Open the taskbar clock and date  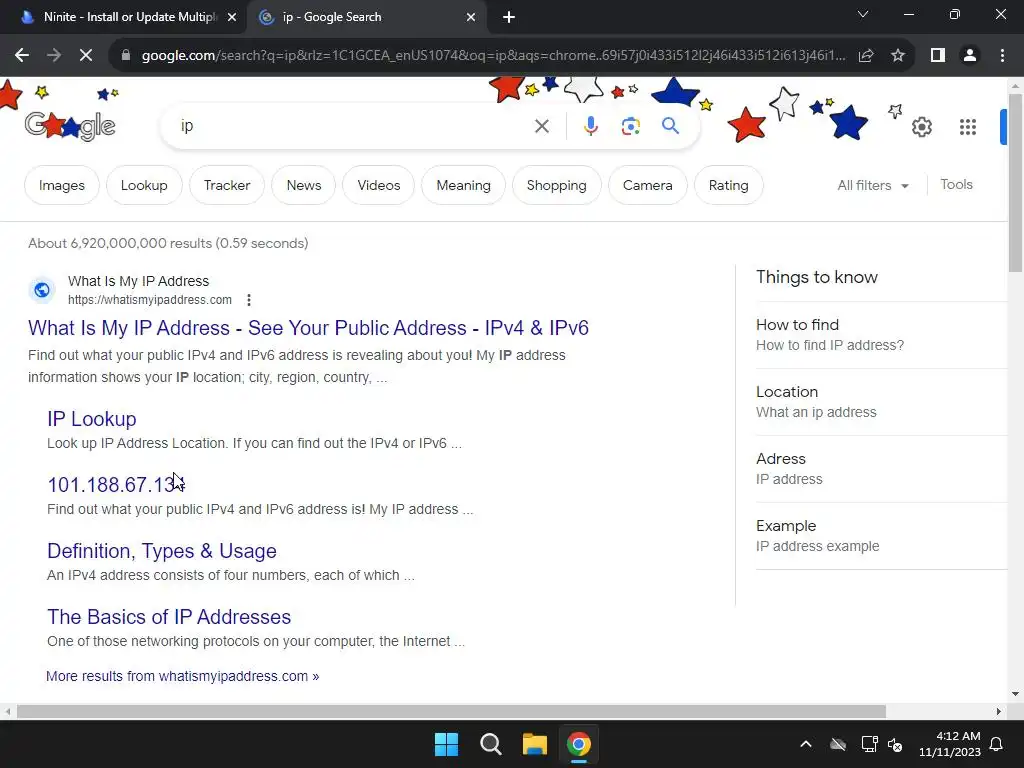click(x=950, y=744)
